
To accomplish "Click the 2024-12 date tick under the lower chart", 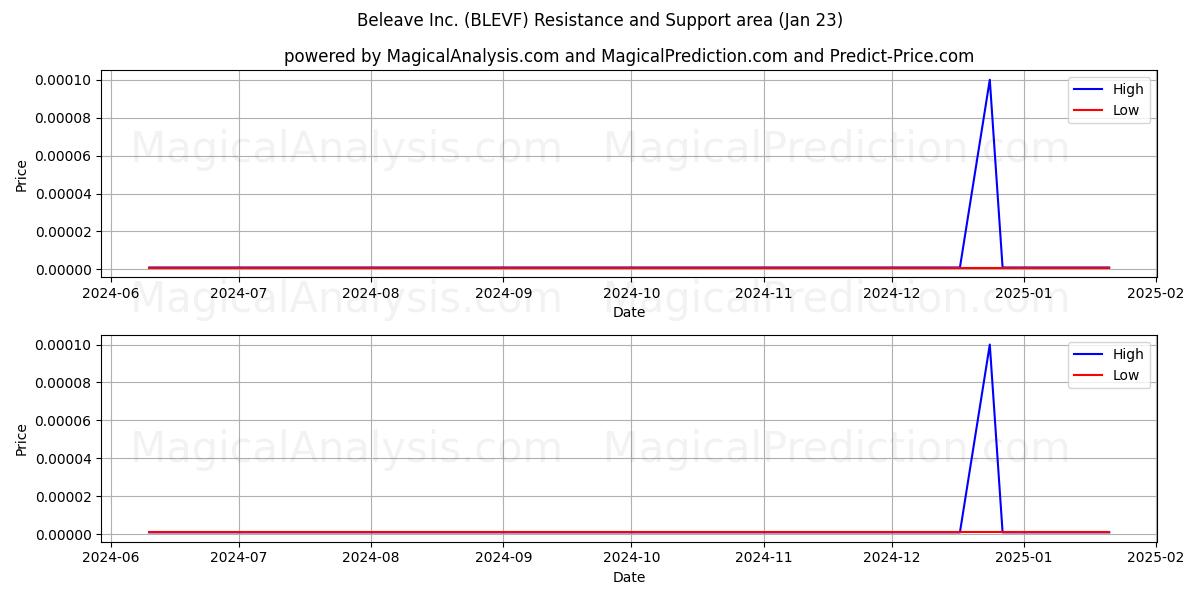I will point(892,559).
